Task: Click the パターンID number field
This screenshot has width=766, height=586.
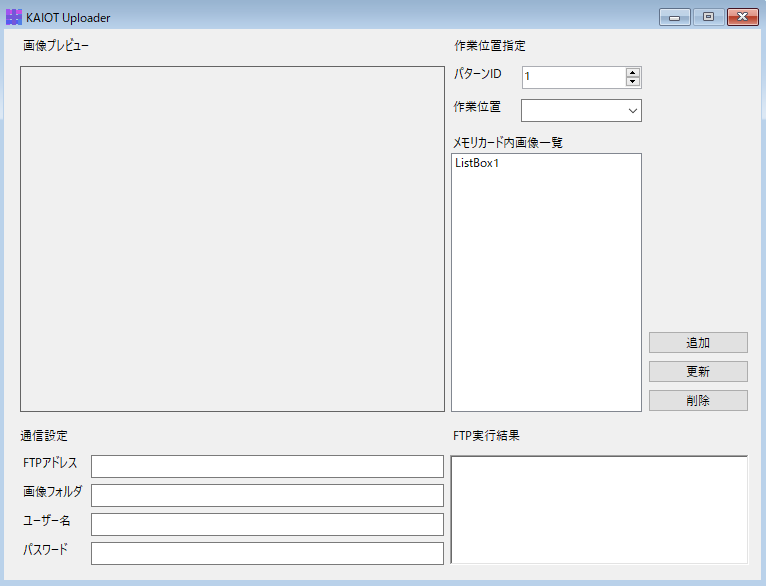Action: [x=572, y=77]
